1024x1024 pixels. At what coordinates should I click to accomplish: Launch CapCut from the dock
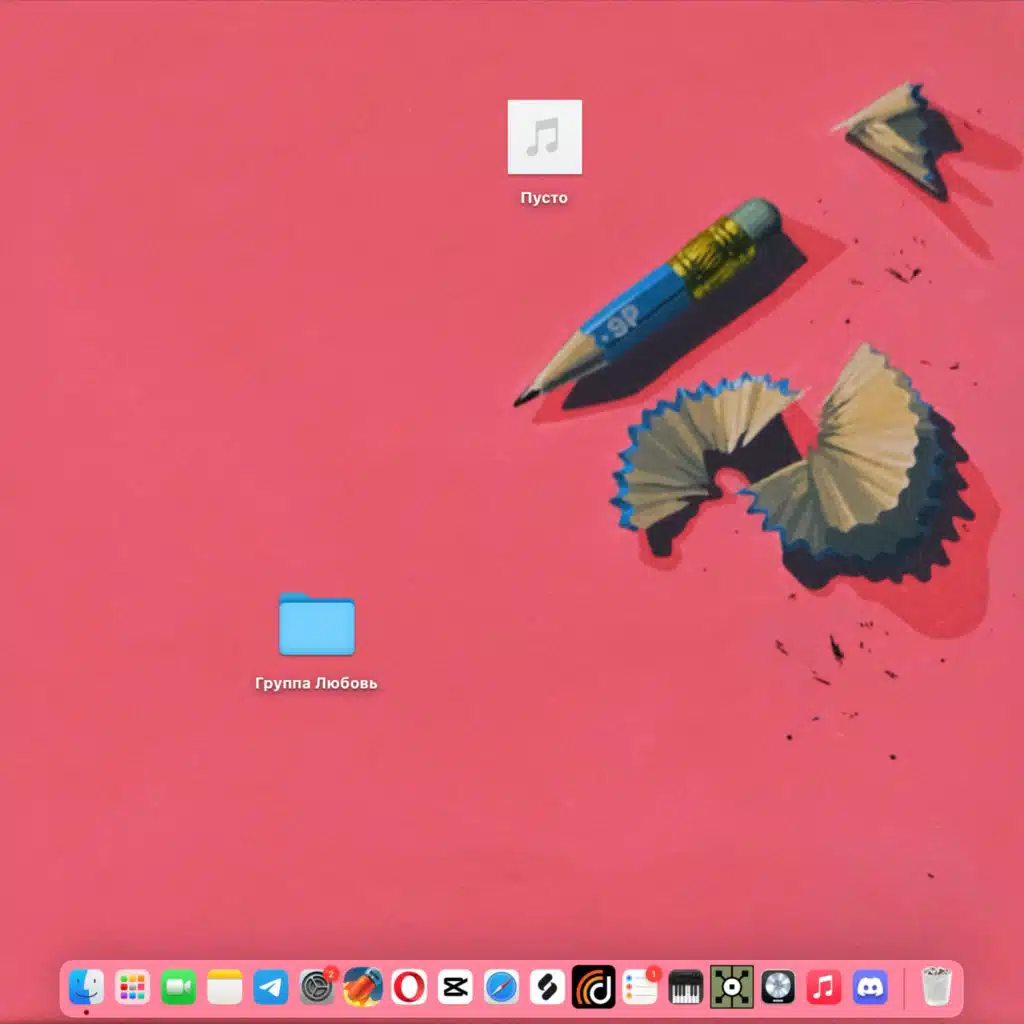[455, 987]
